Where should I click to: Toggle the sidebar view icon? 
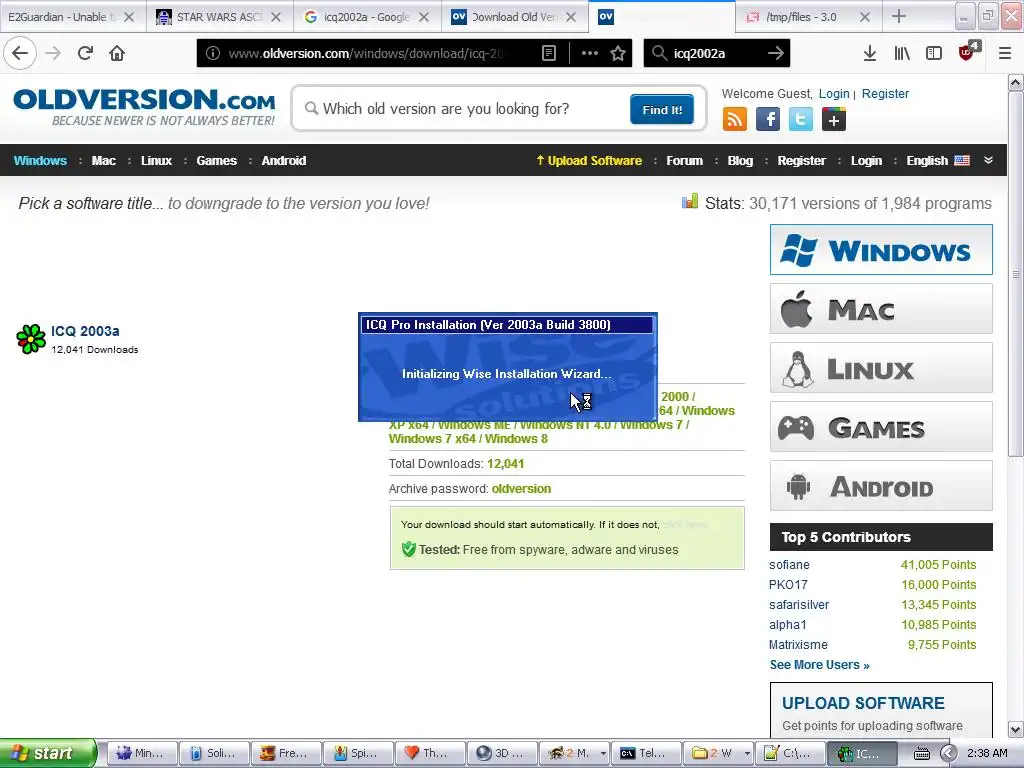[934, 53]
